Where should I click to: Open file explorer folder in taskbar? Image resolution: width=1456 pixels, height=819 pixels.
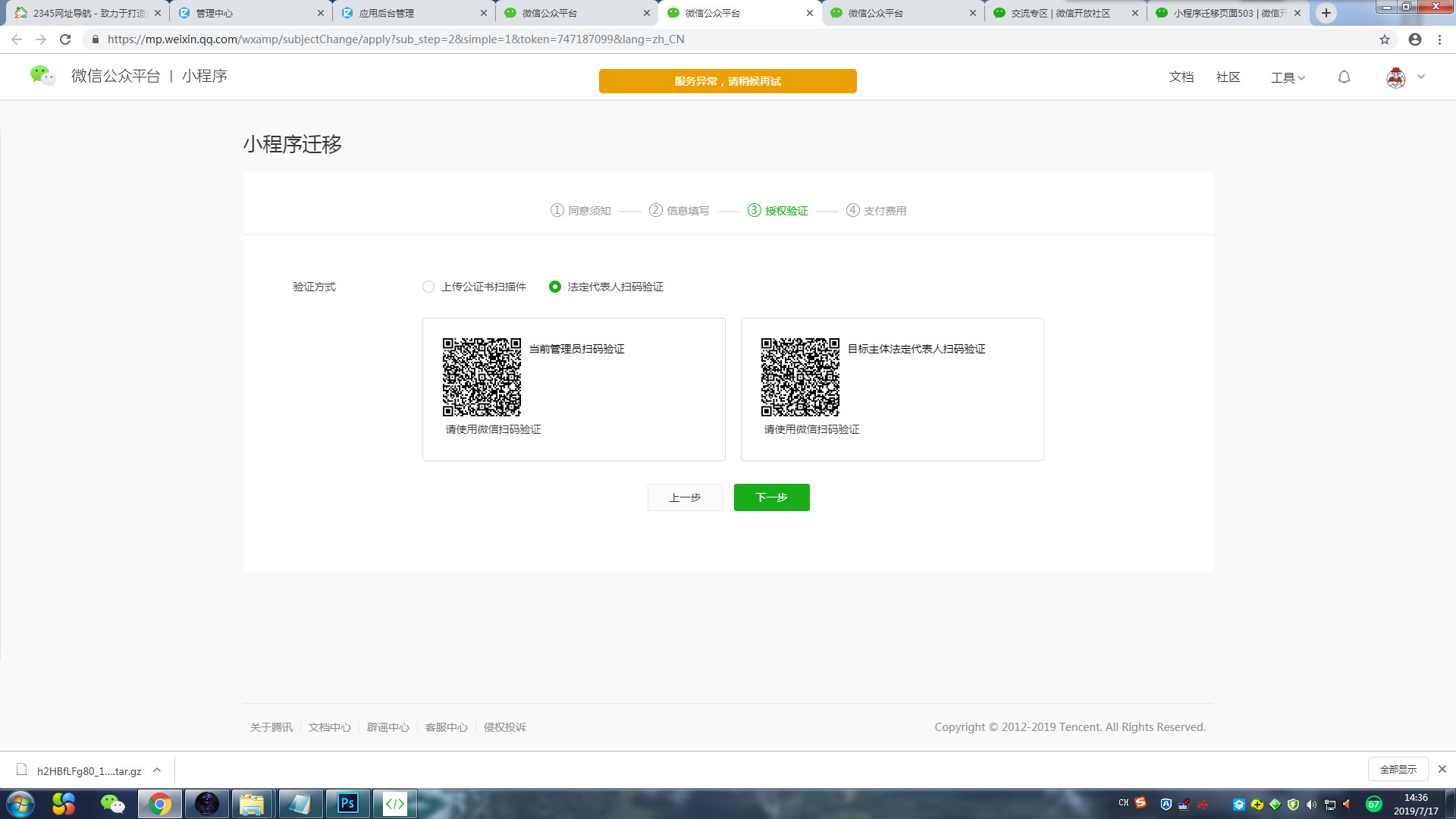point(252,804)
